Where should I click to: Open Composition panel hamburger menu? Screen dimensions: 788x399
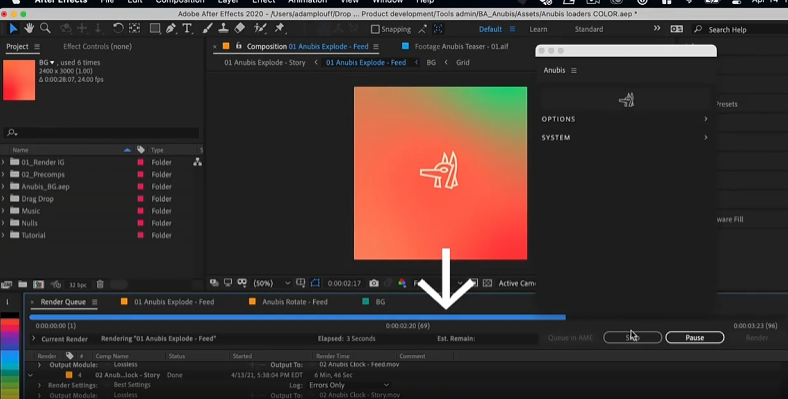coord(376,46)
